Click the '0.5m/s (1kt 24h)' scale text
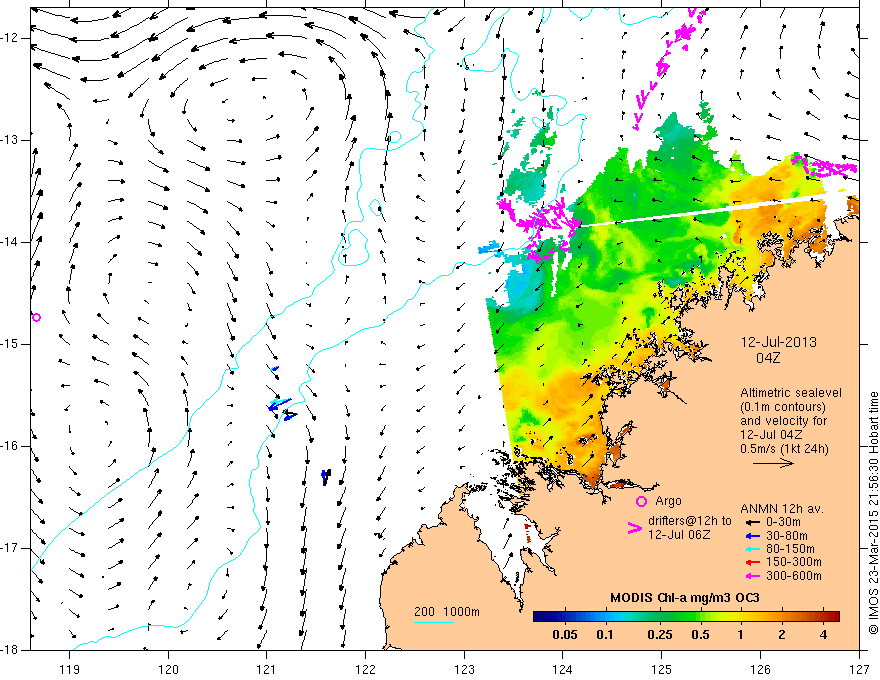Viewport: 880px width, 680px height. tap(785, 448)
